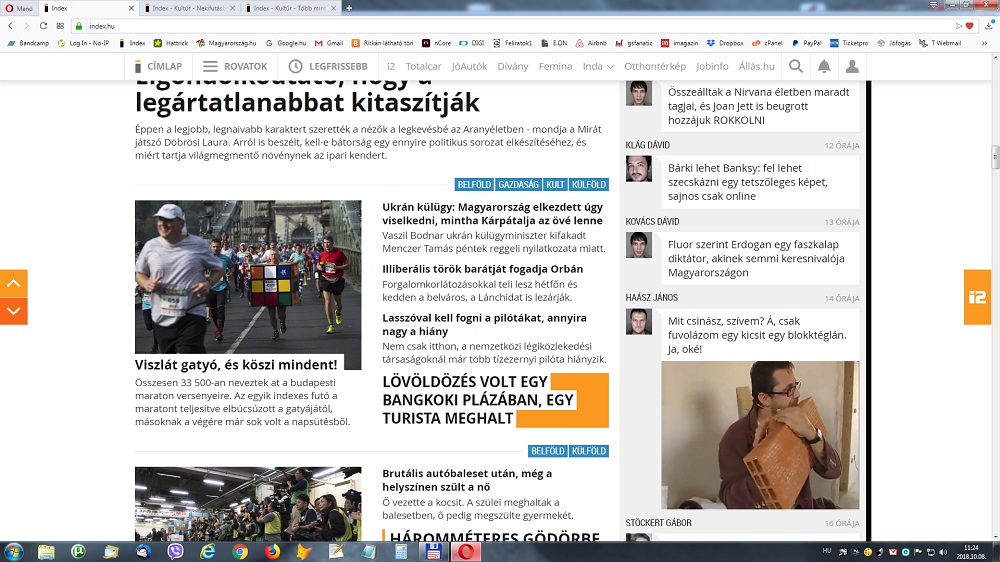Open the site search magnifier icon
1000x562 pixels.
pos(796,66)
